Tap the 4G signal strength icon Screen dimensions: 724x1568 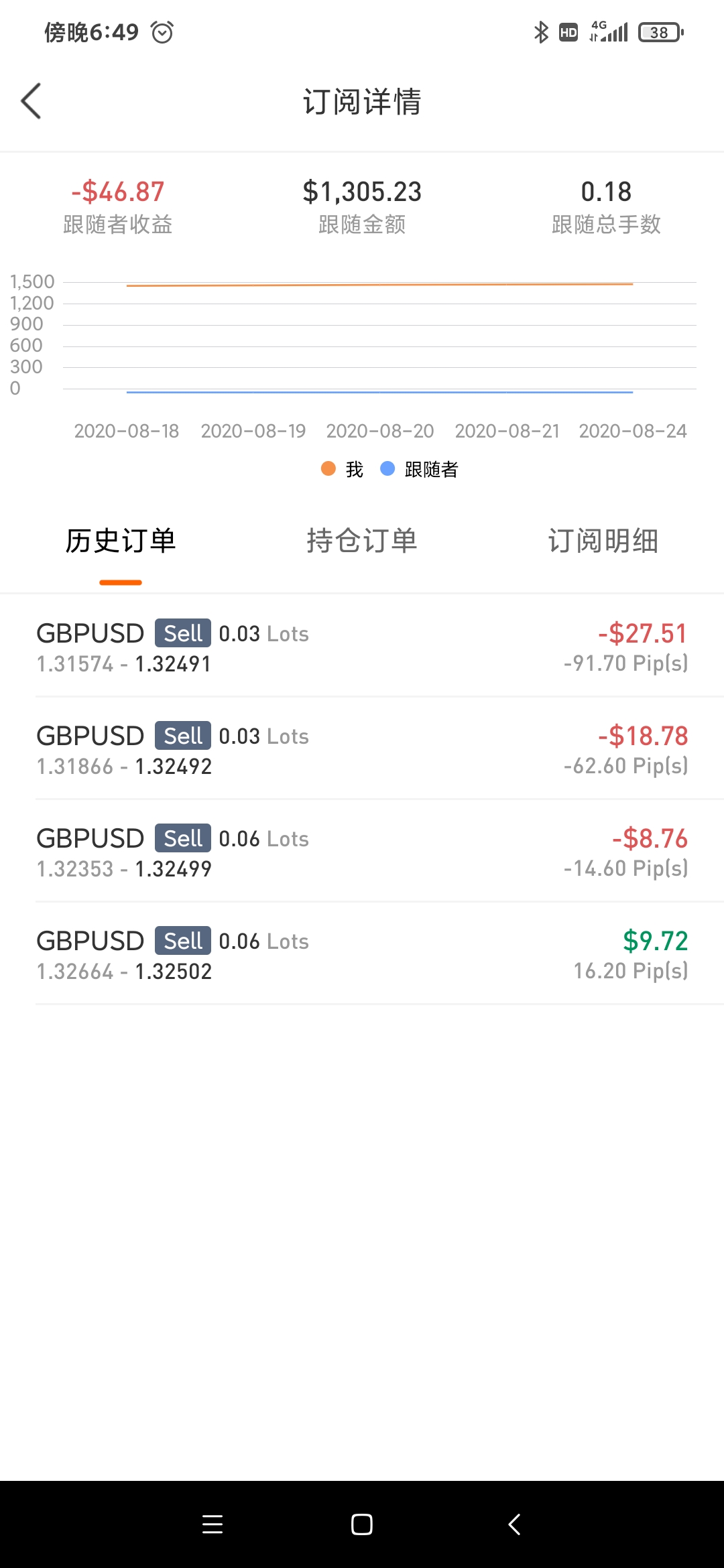coord(609,31)
